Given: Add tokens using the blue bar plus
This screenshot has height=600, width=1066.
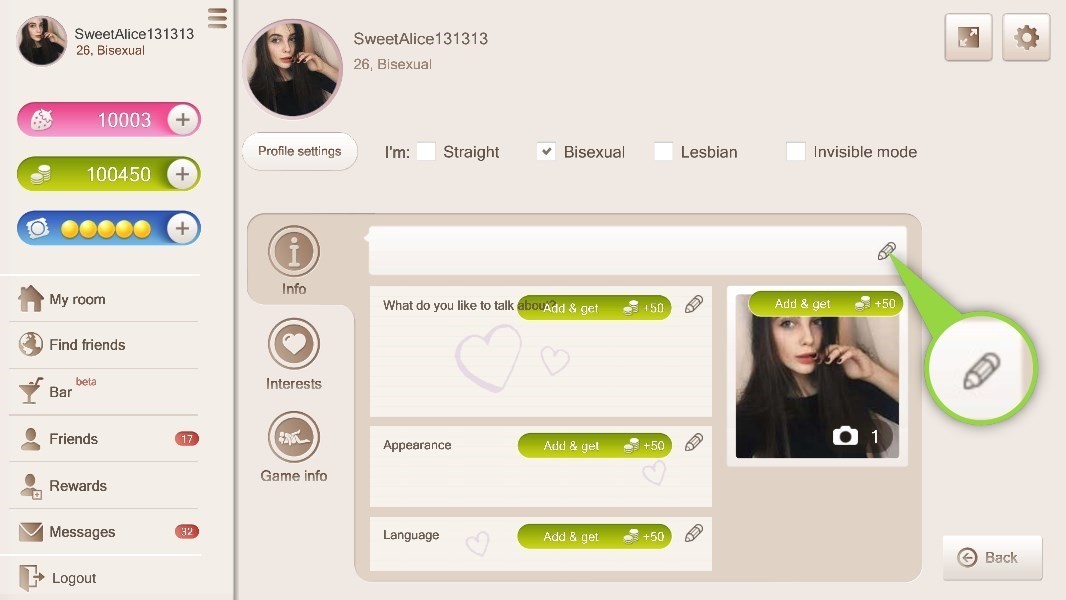Looking at the screenshot, I should (182, 228).
